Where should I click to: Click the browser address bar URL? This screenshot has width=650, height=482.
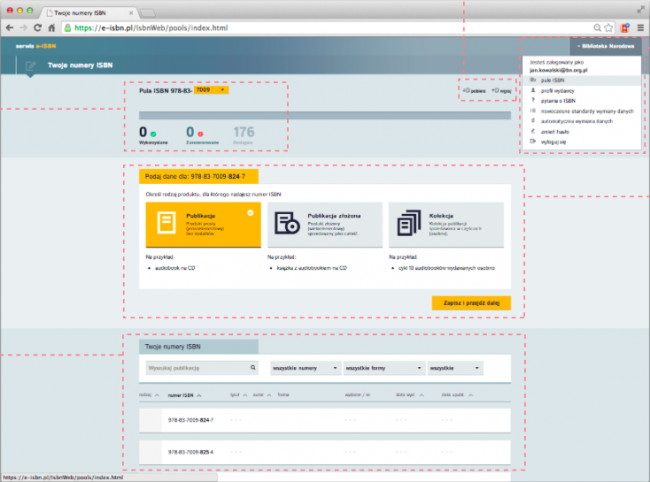pos(151,28)
